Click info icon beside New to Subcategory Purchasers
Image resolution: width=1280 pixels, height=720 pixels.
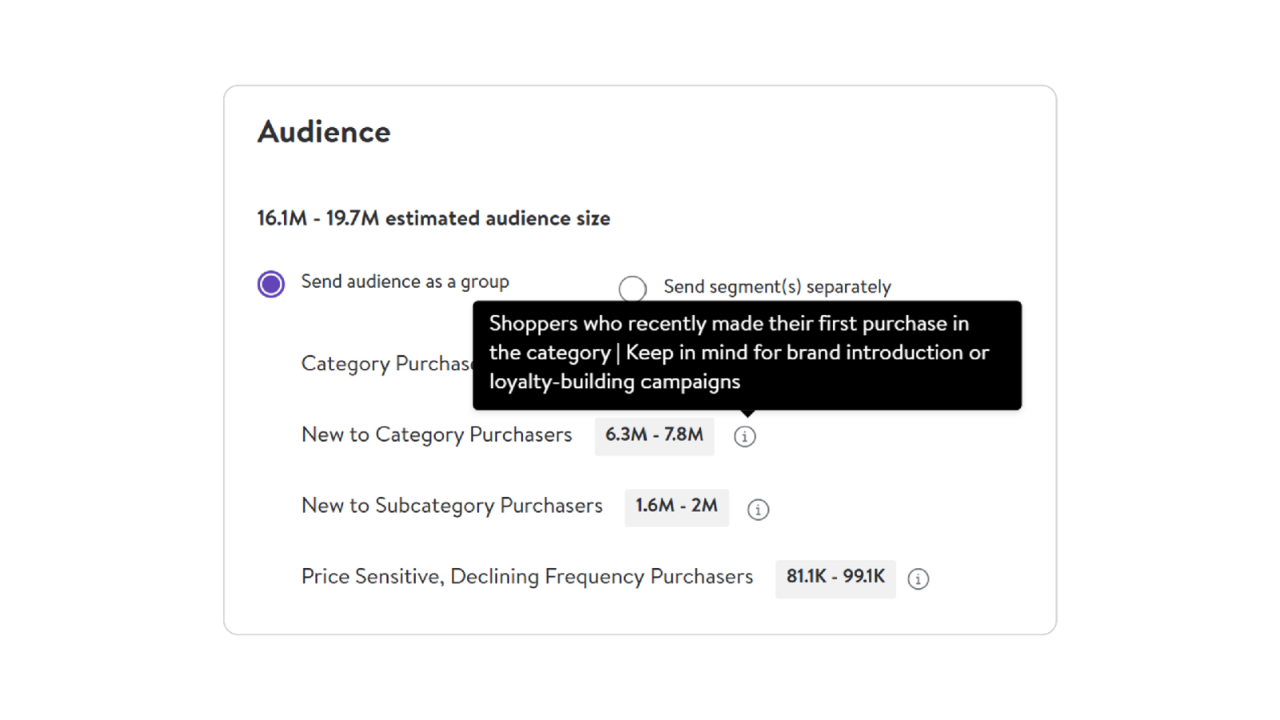758,509
